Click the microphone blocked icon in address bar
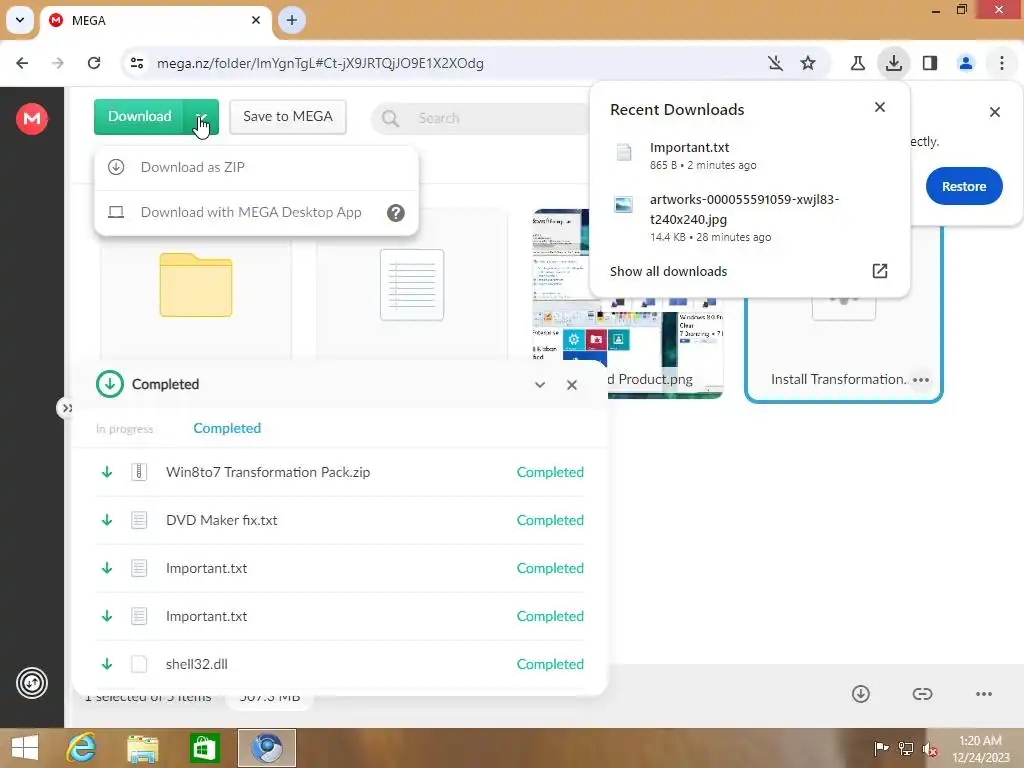The height and width of the screenshot is (768, 1024). pos(775,63)
